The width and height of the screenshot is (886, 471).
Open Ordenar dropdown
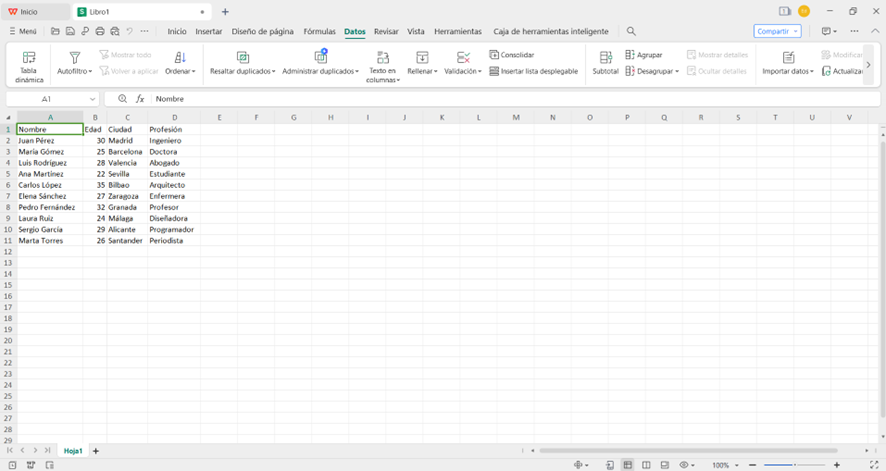point(180,71)
